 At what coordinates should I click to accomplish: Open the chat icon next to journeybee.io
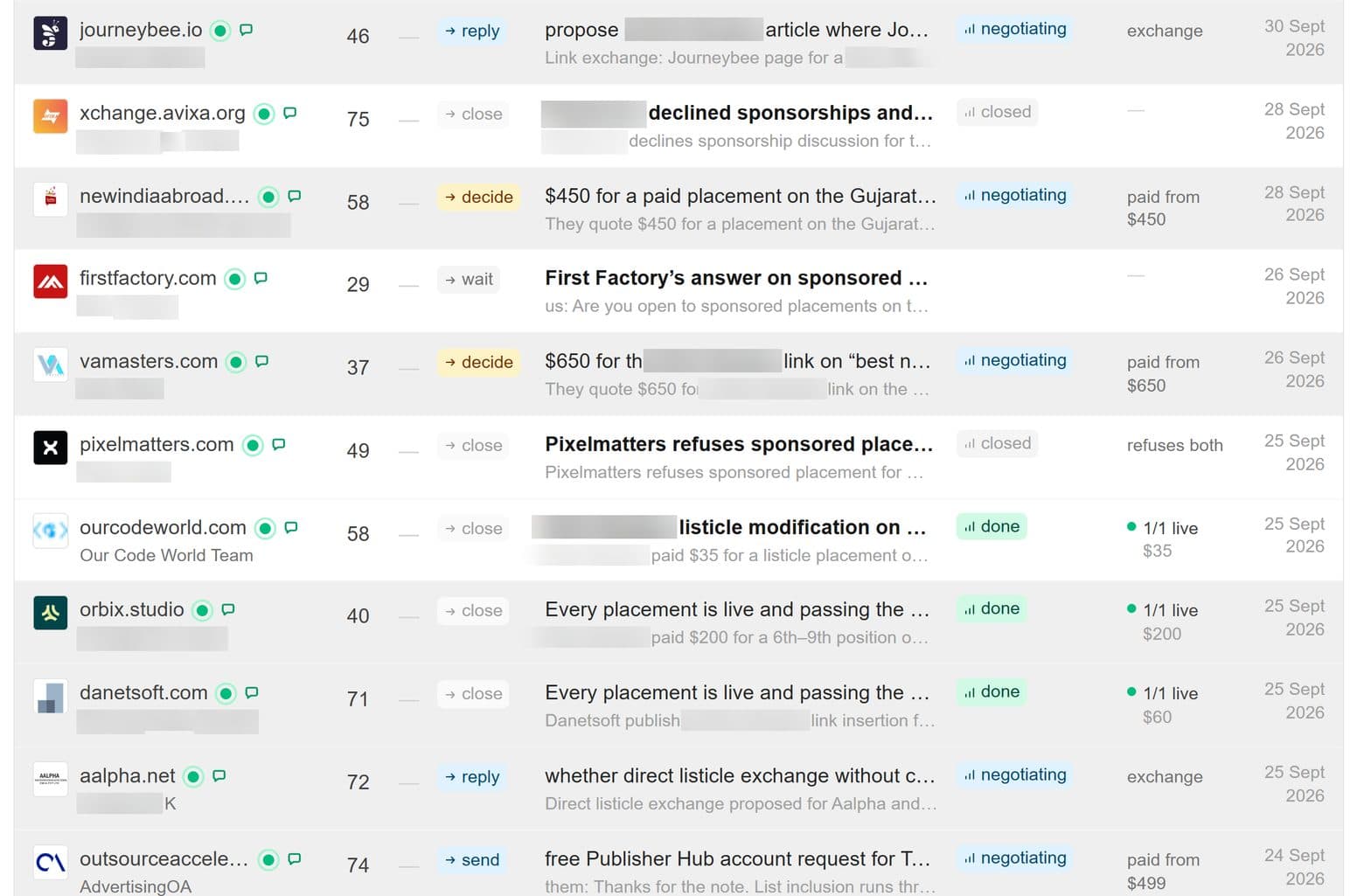coord(247,30)
